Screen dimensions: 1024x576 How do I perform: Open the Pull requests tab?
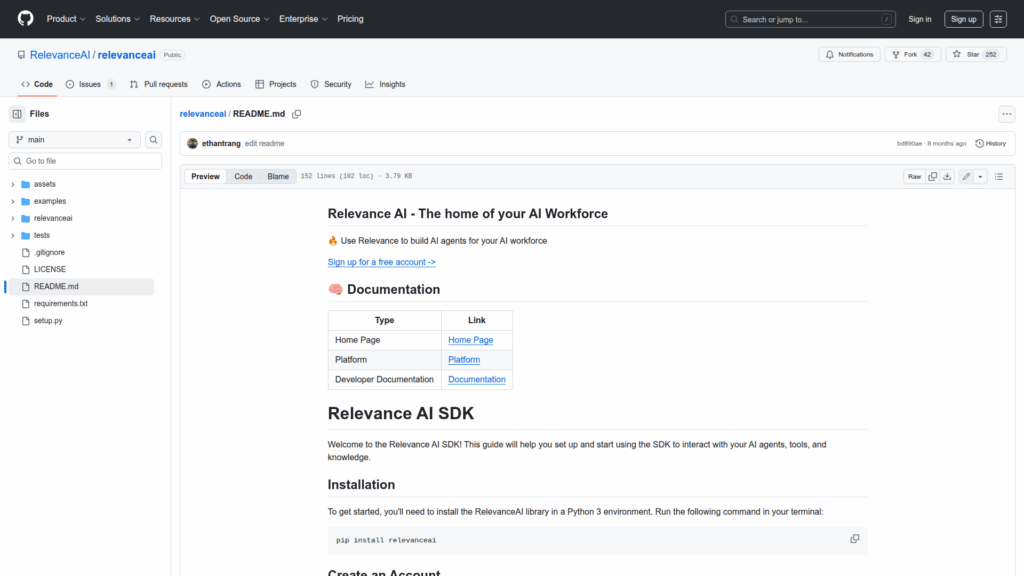pyautogui.click(x=159, y=84)
